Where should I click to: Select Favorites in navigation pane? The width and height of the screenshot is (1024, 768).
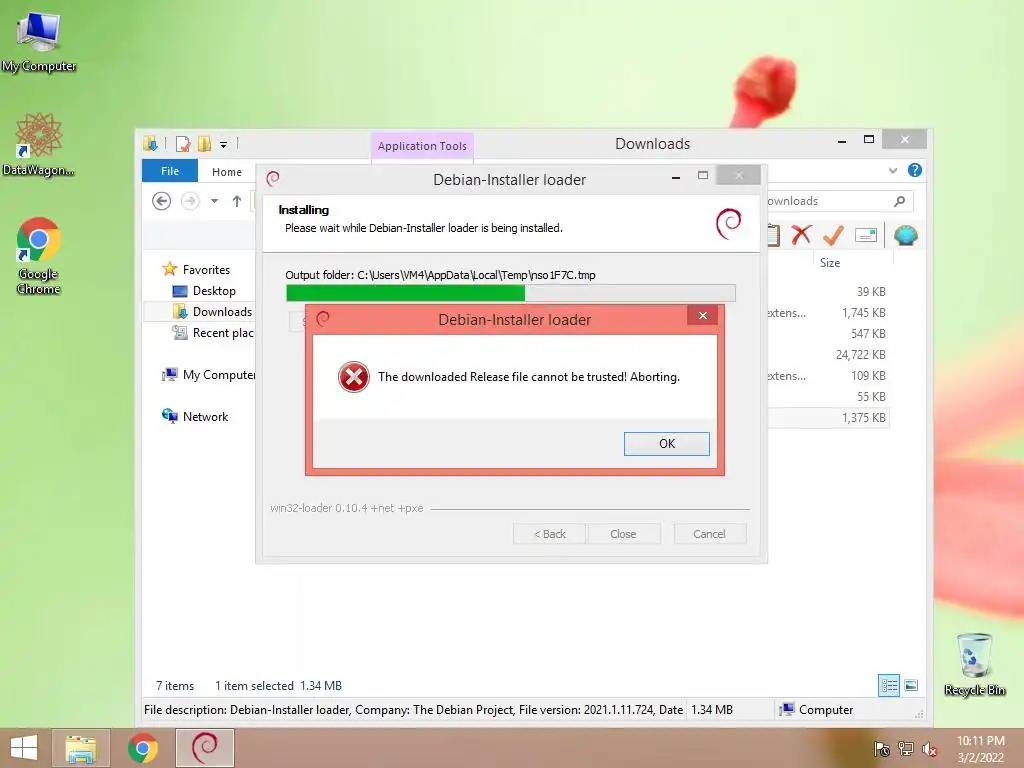[206, 270]
